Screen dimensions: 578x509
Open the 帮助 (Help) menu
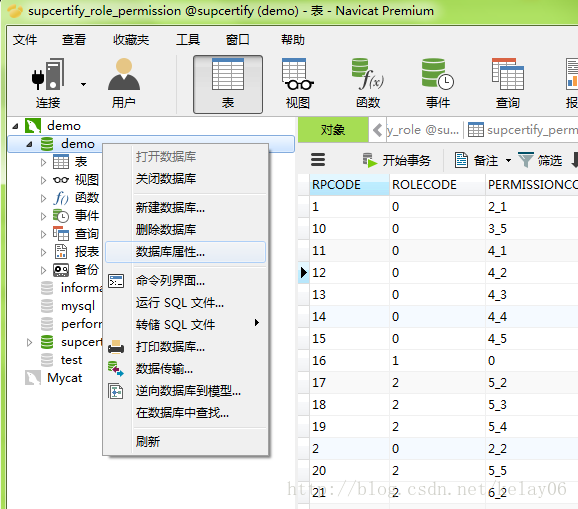tap(293, 39)
